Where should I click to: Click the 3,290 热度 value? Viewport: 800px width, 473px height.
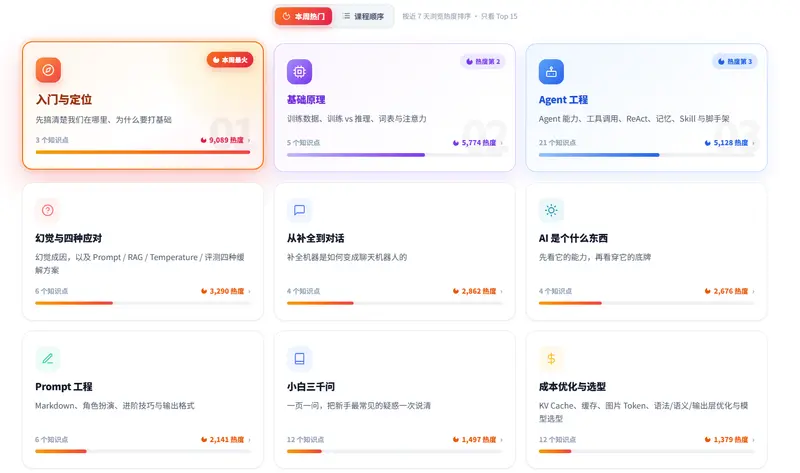pyautogui.click(x=223, y=291)
